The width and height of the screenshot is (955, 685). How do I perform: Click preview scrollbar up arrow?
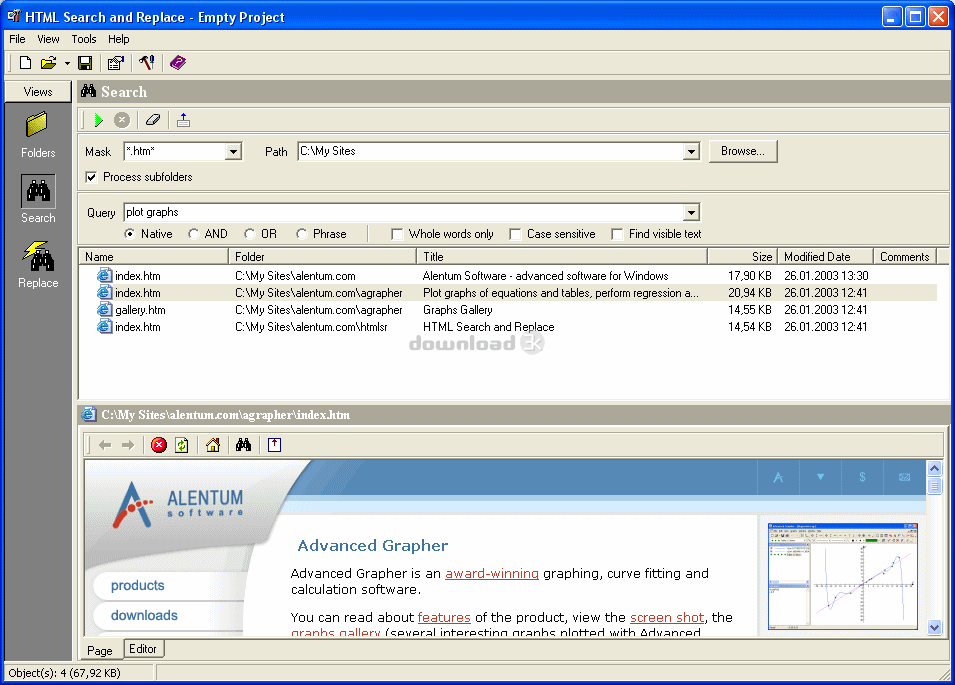pyautogui.click(x=934, y=468)
